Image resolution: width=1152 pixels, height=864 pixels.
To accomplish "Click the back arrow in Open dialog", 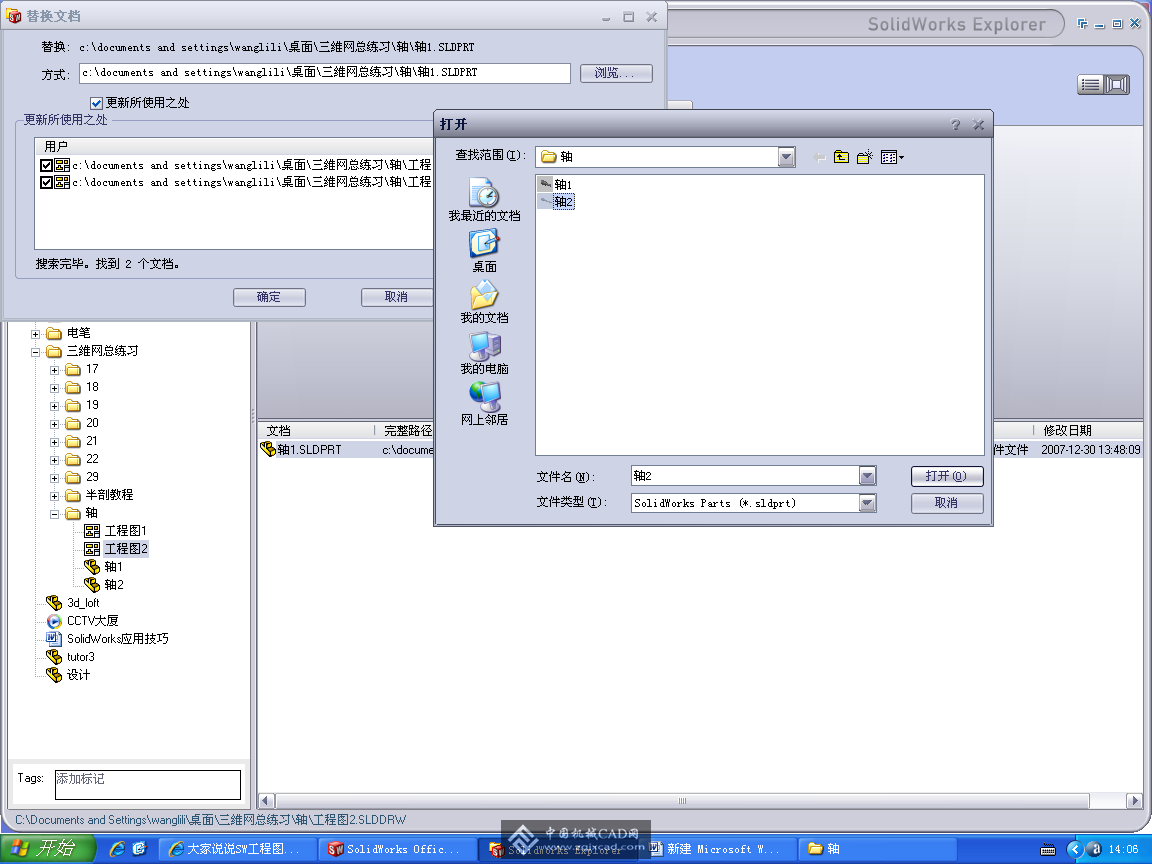I will tap(819, 157).
